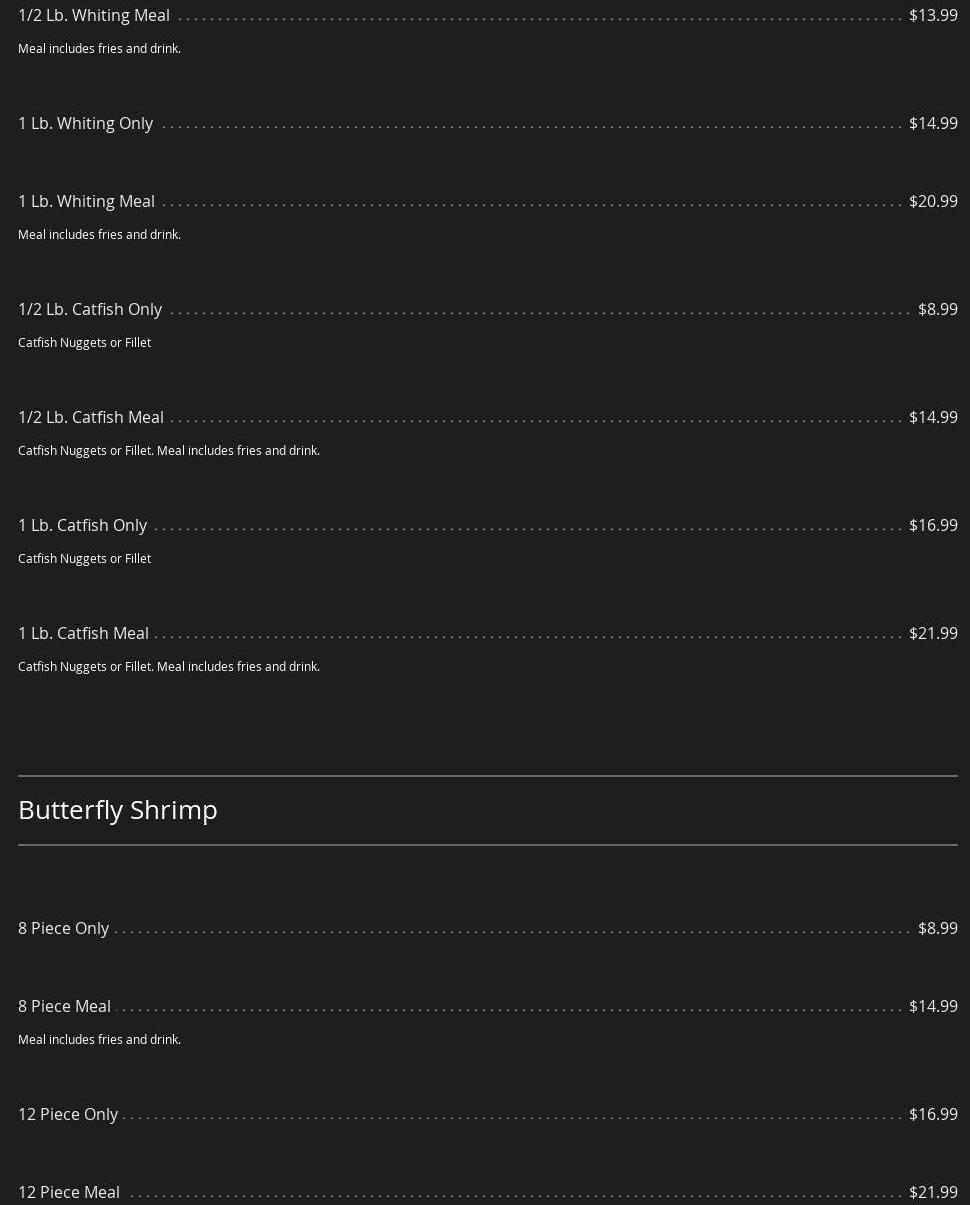970x1205 pixels.
Task: Click the 1 Lb. Catfish Meal $21.99 price
Action: [x=933, y=633]
